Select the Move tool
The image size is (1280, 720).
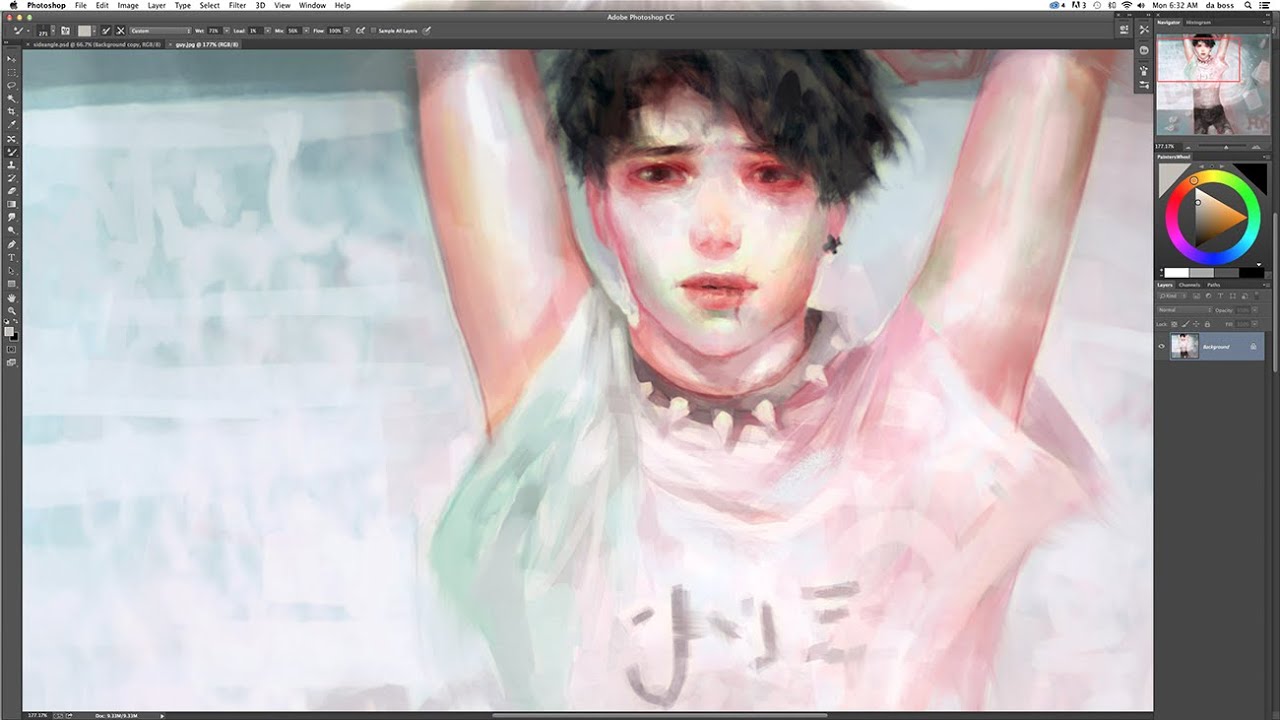11,58
